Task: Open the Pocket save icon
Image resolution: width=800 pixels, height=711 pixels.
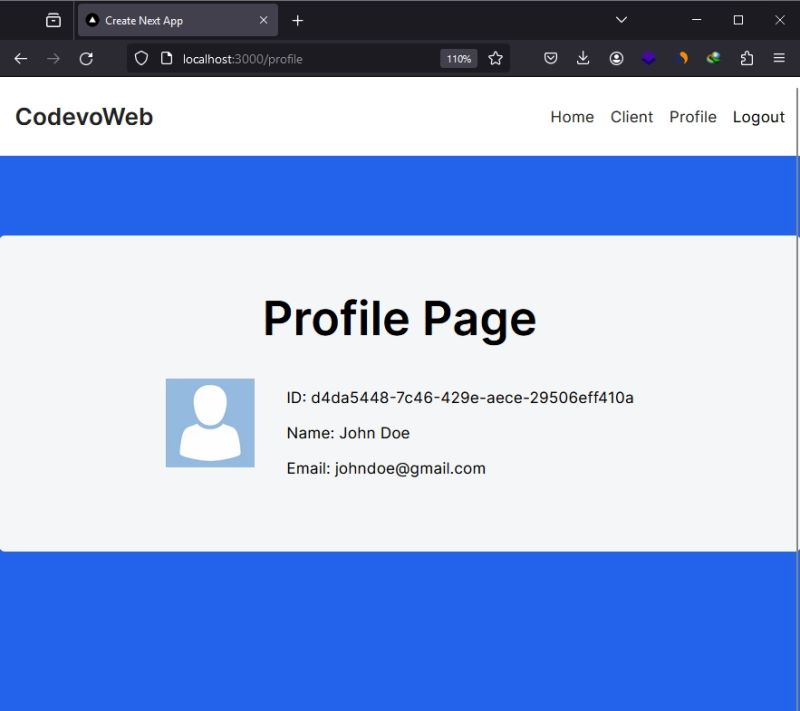Action: pos(550,58)
